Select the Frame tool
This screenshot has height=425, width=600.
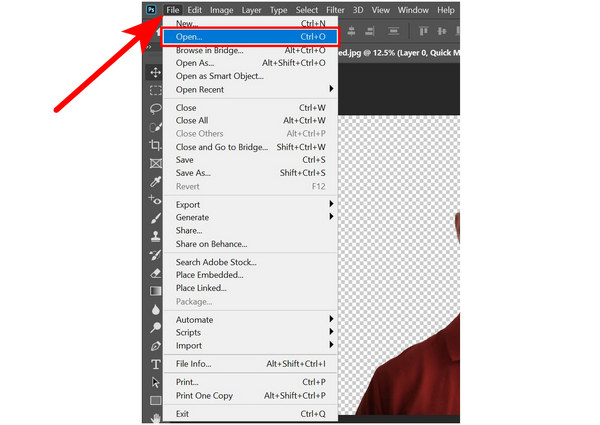[x=155, y=163]
